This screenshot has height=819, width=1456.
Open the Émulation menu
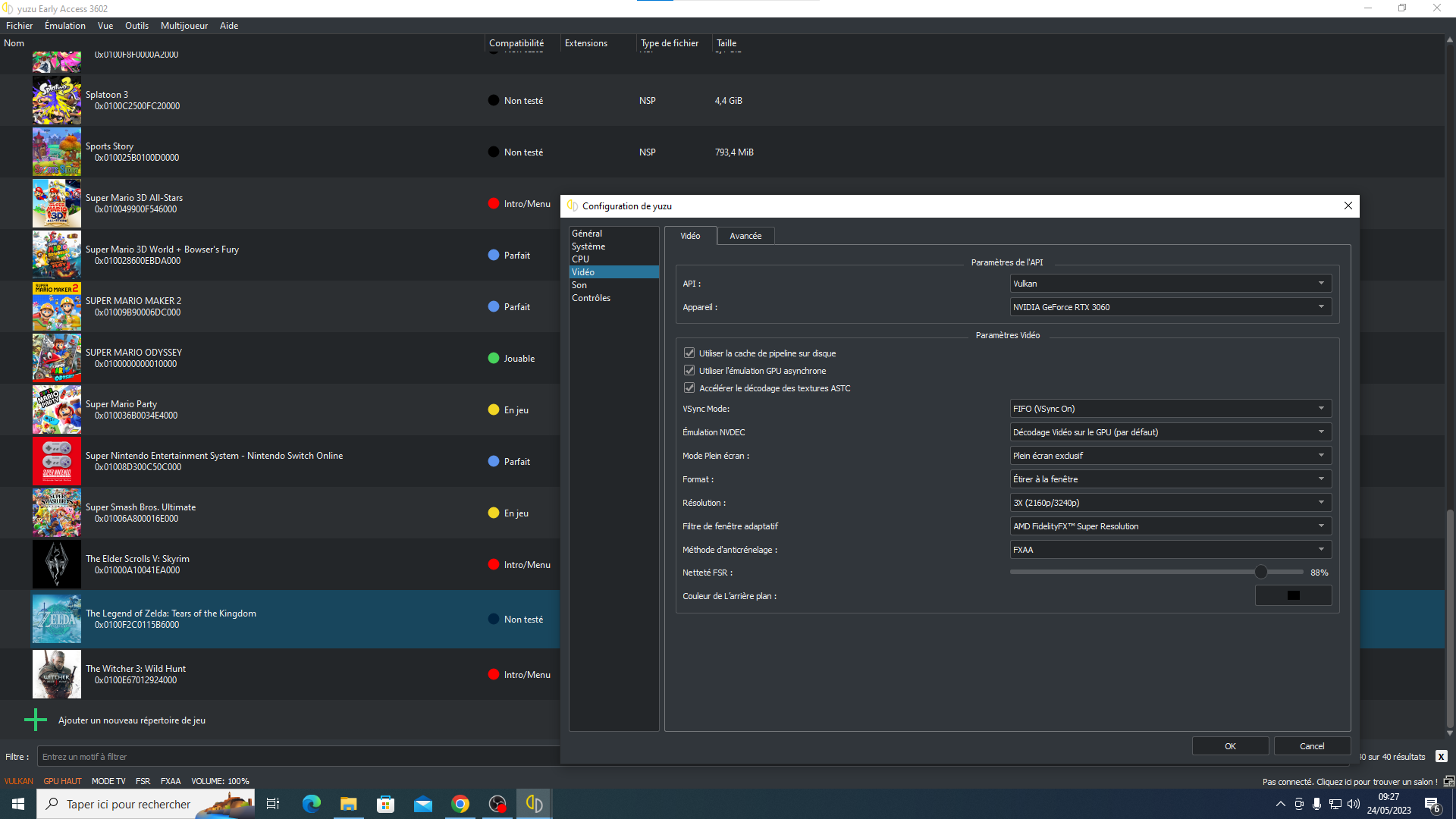point(64,25)
